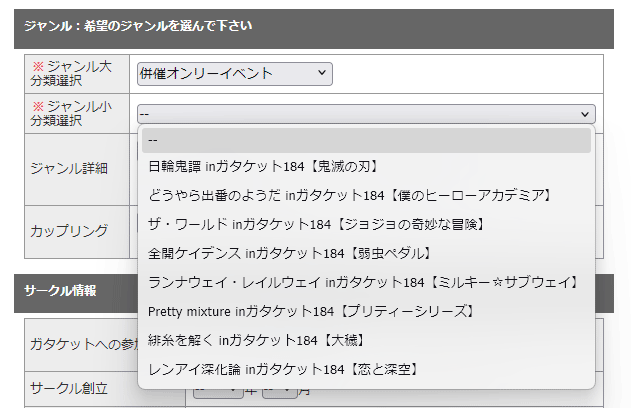Click the chevron arrow beside 供催オンリーイベント
The image size is (631, 408).
coord(321,74)
